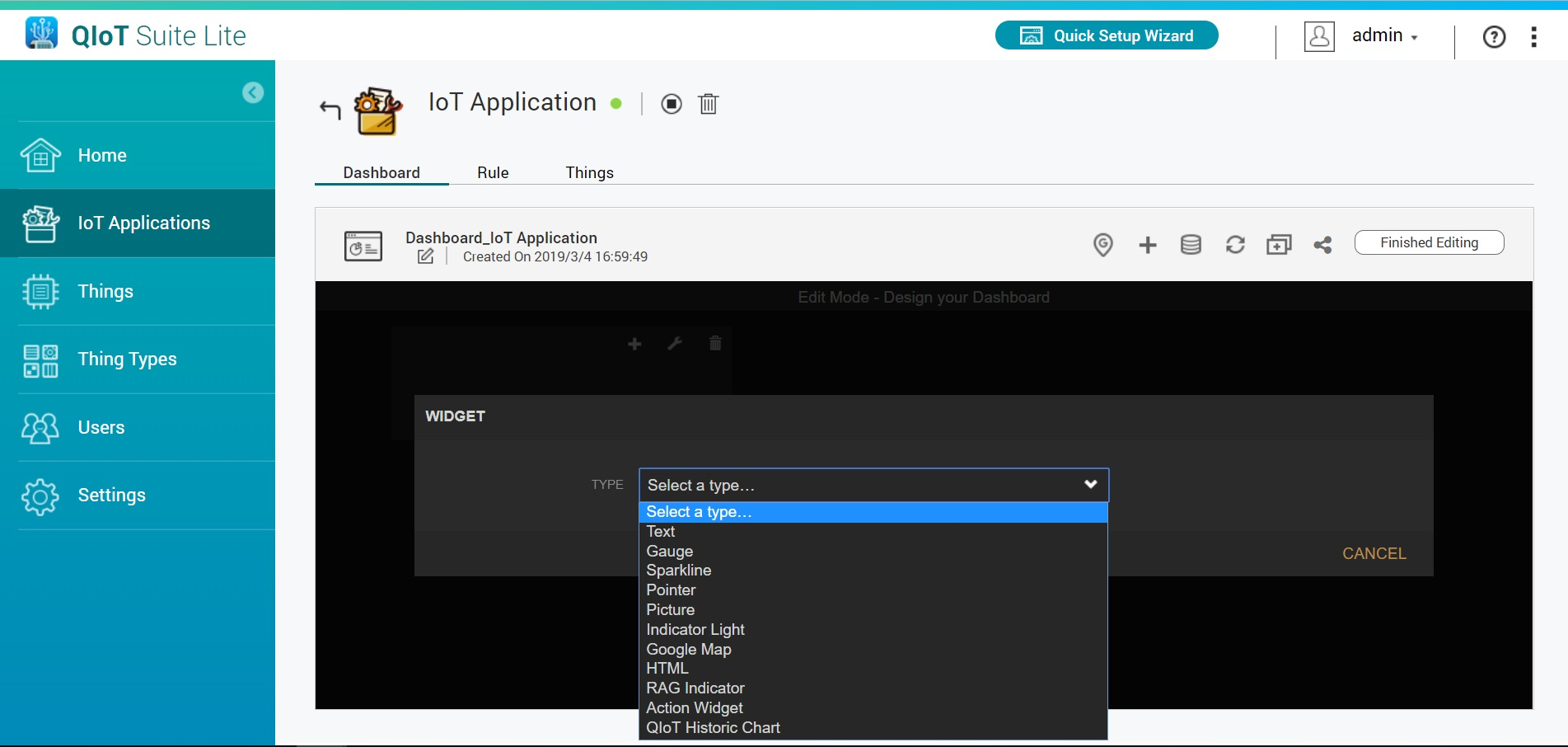This screenshot has width=1568, height=747.
Task: Click the refresh dashboard icon
Action: pos(1234,245)
